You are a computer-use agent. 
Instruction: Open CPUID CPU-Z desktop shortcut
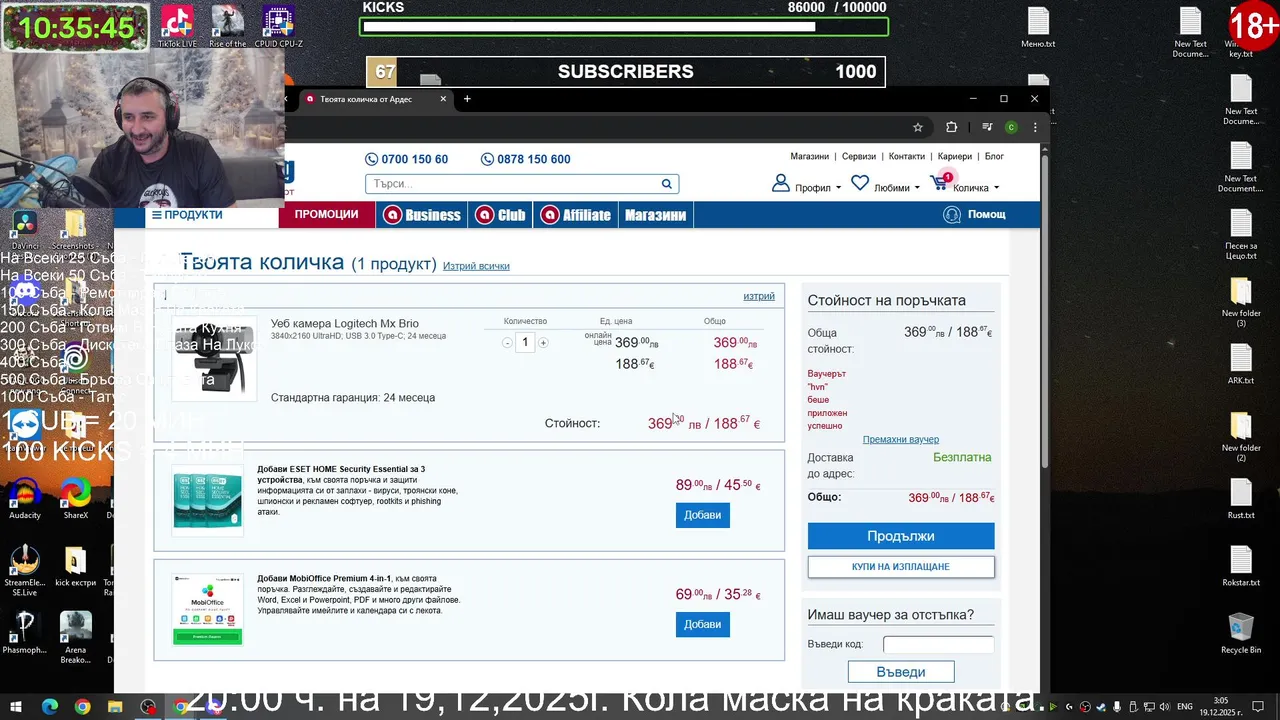(278, 26)
